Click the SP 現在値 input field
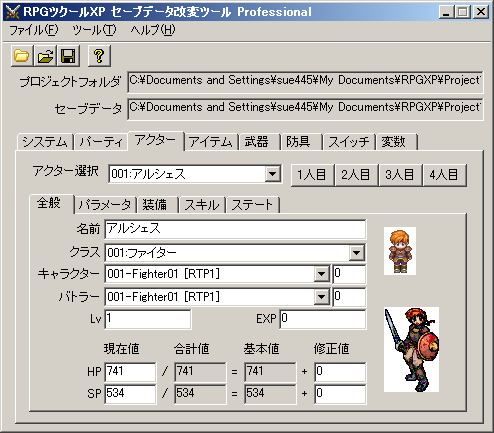Viewport: 494px width, 433px height. tap(130, 394)
